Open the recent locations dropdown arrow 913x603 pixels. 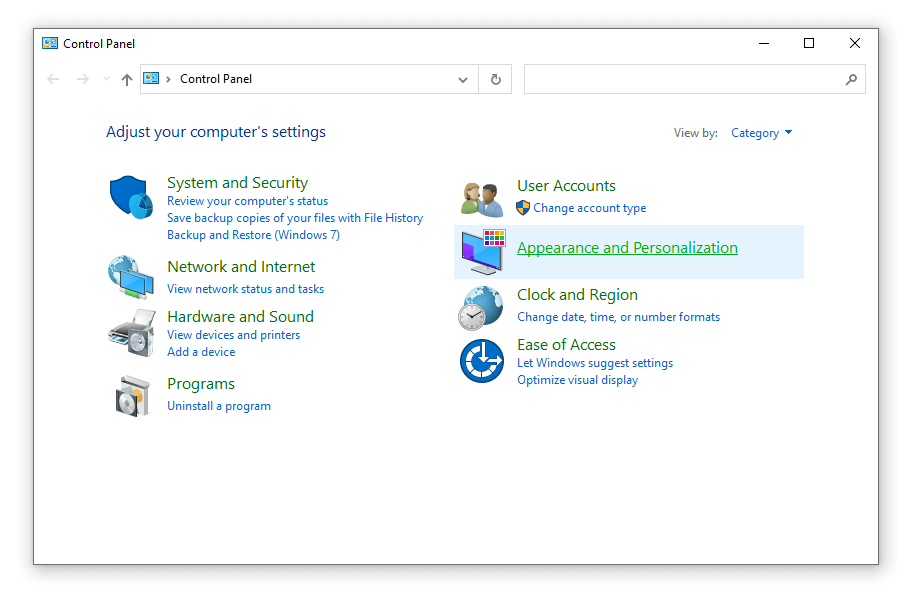[106, 79]
